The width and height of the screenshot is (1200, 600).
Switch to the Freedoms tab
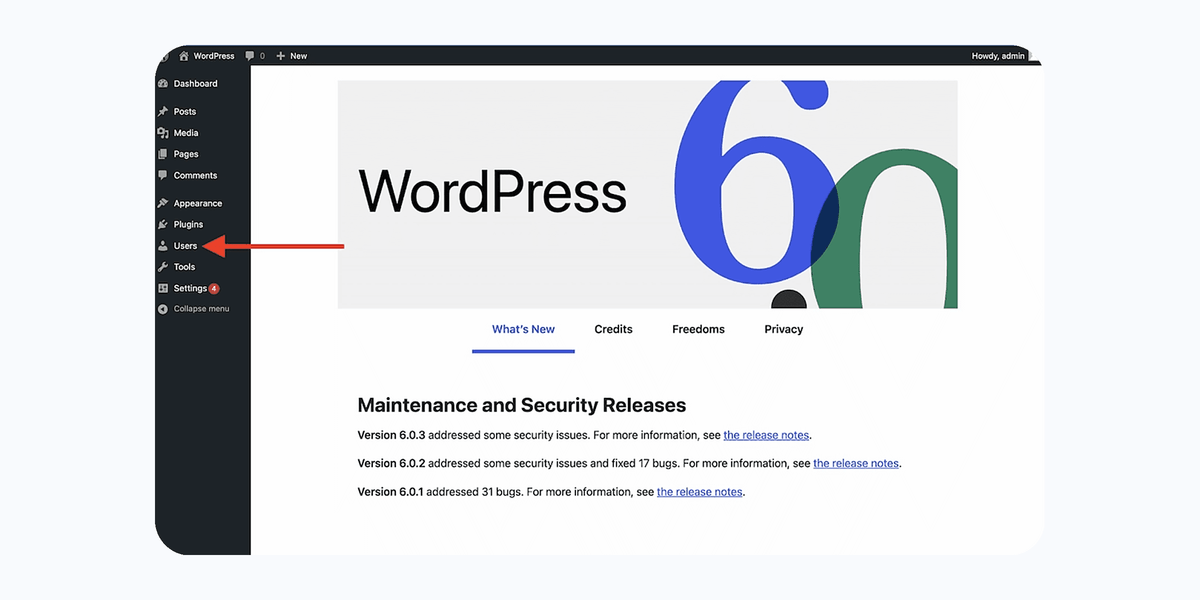point(698,329)
